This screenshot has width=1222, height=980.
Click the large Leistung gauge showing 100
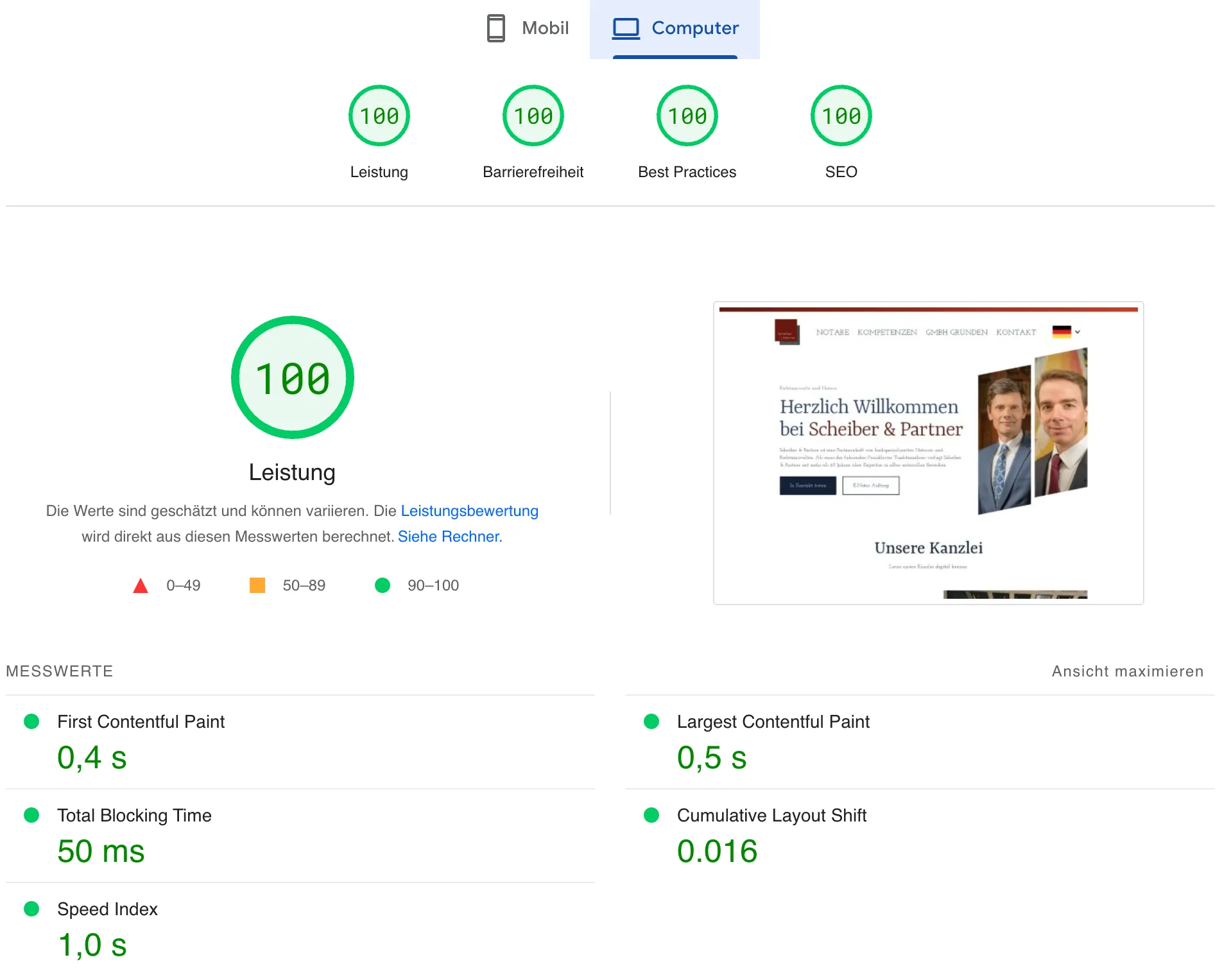[x=292, y=377]
